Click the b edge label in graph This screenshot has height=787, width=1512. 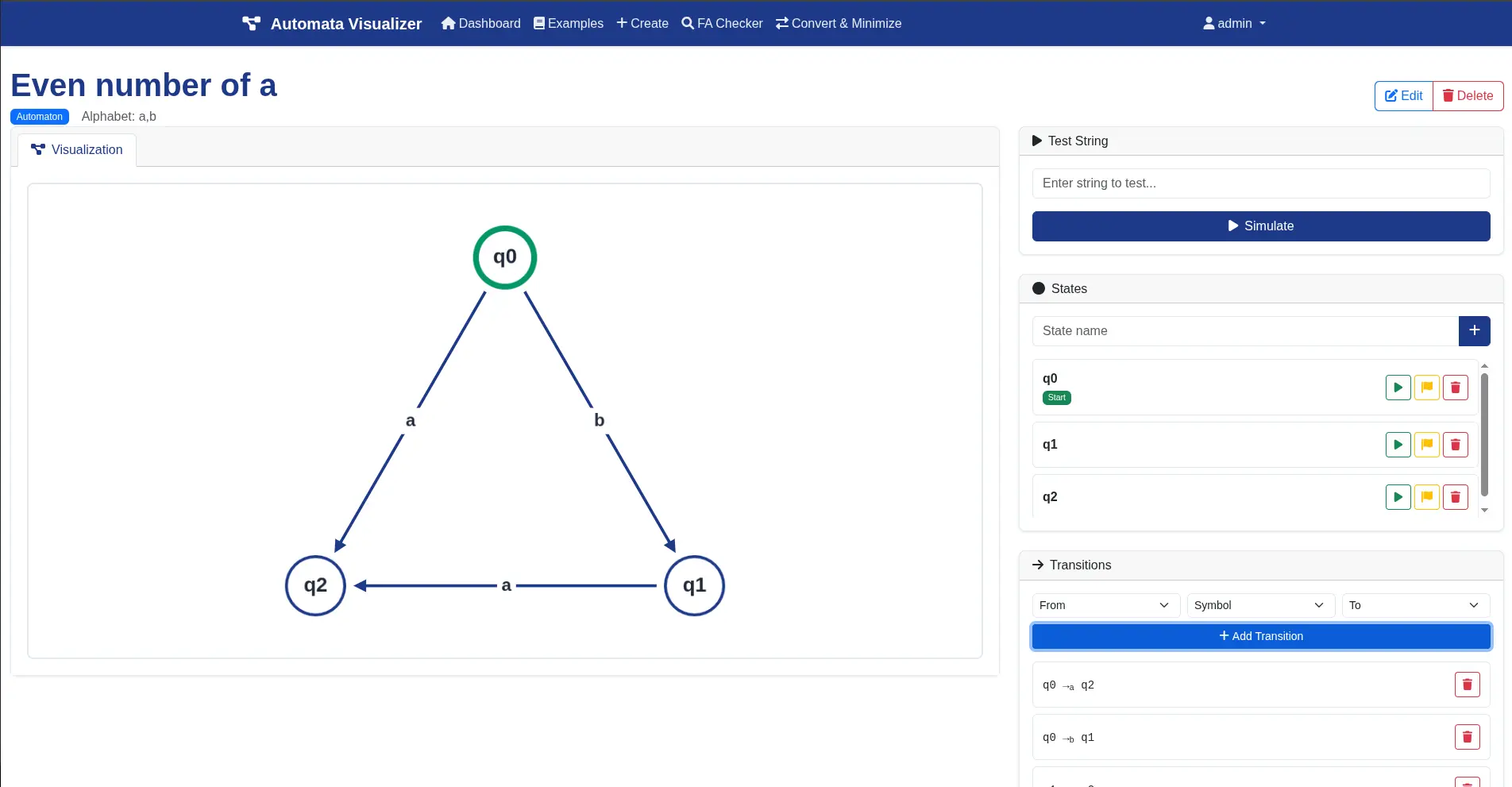[600, 420]
